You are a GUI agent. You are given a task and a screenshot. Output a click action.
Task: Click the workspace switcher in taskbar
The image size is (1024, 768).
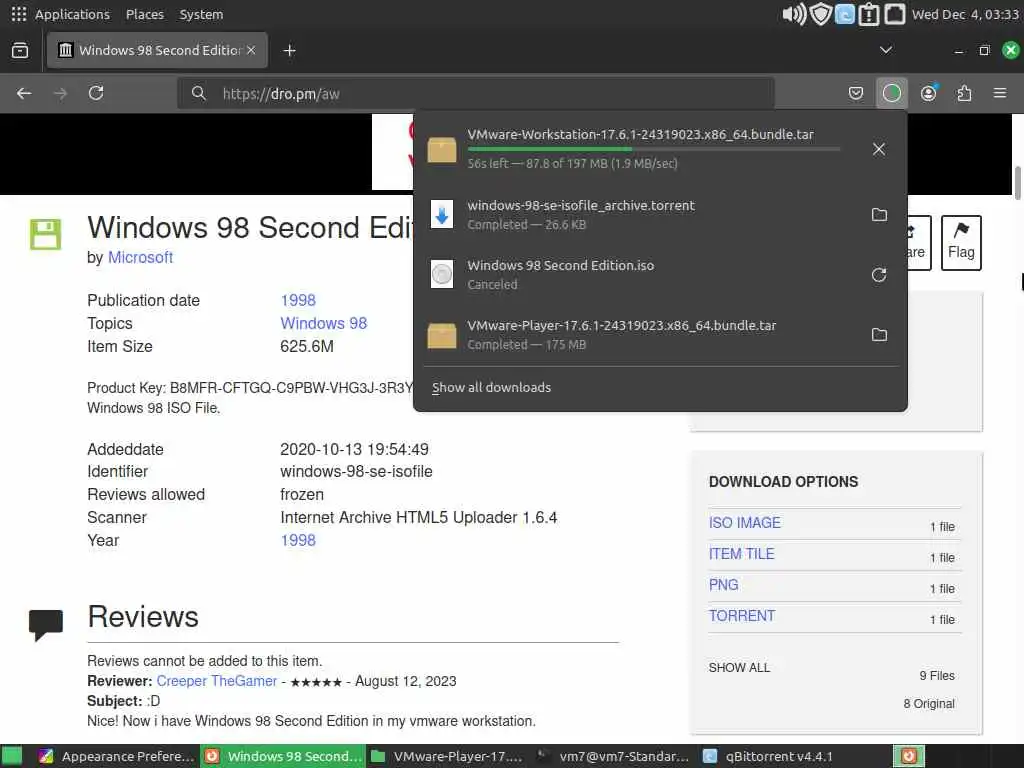tap(908, 756)
